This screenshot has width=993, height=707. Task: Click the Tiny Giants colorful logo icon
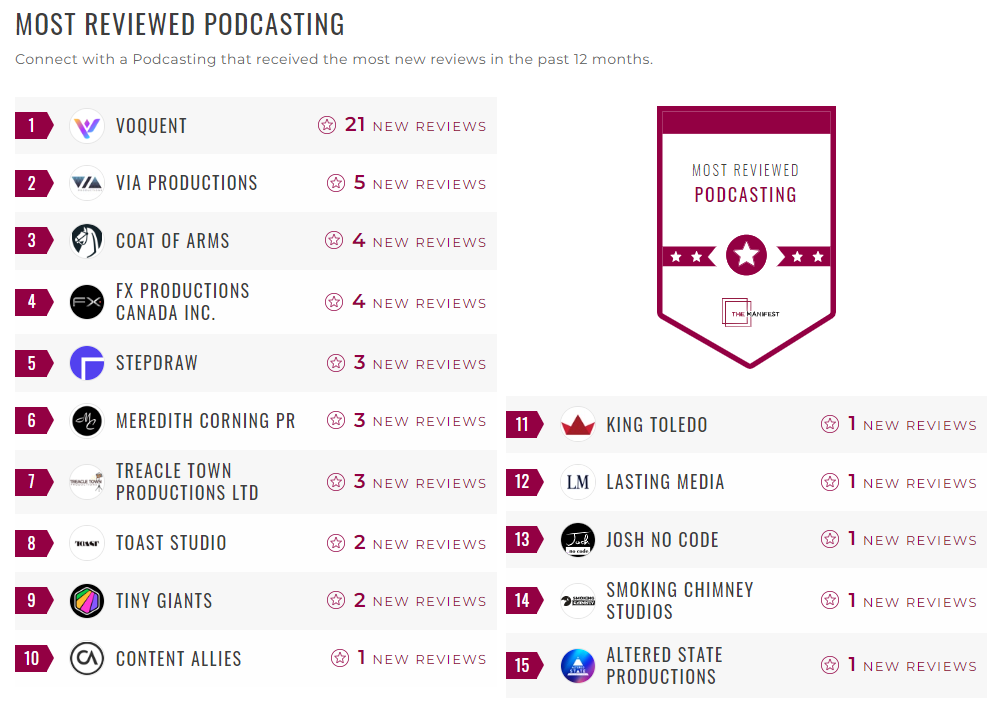click(87, 601)
